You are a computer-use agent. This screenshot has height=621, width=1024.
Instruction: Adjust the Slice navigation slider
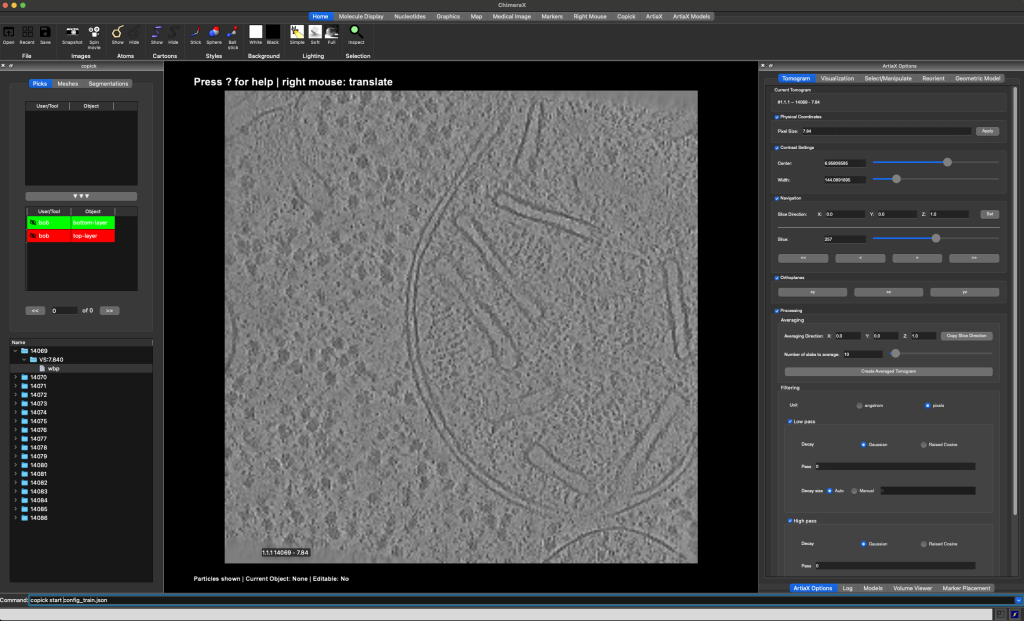click(x=935, y=238)
